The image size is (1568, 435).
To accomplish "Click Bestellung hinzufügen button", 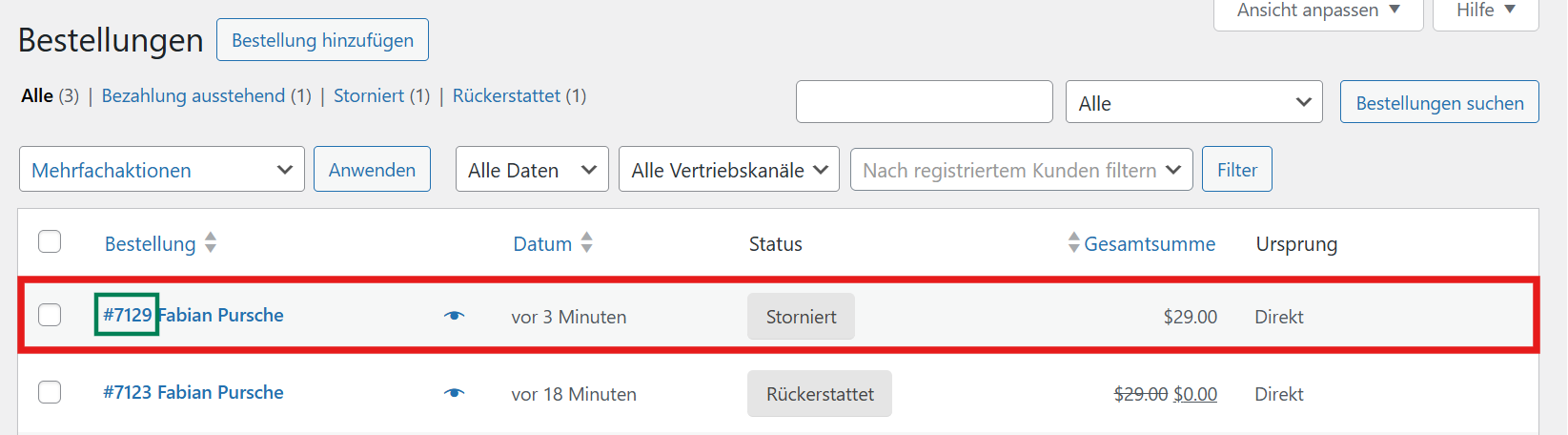I will coord(322,40).
